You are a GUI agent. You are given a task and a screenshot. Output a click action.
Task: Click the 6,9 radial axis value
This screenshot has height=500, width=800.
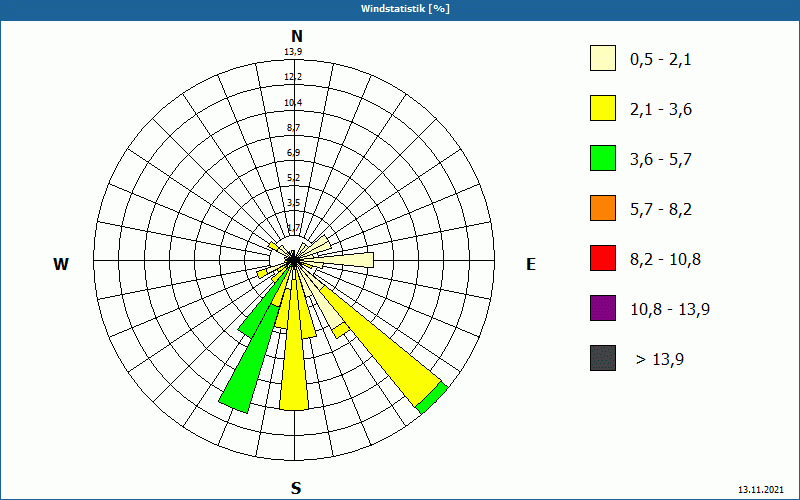tap(293, 153)
